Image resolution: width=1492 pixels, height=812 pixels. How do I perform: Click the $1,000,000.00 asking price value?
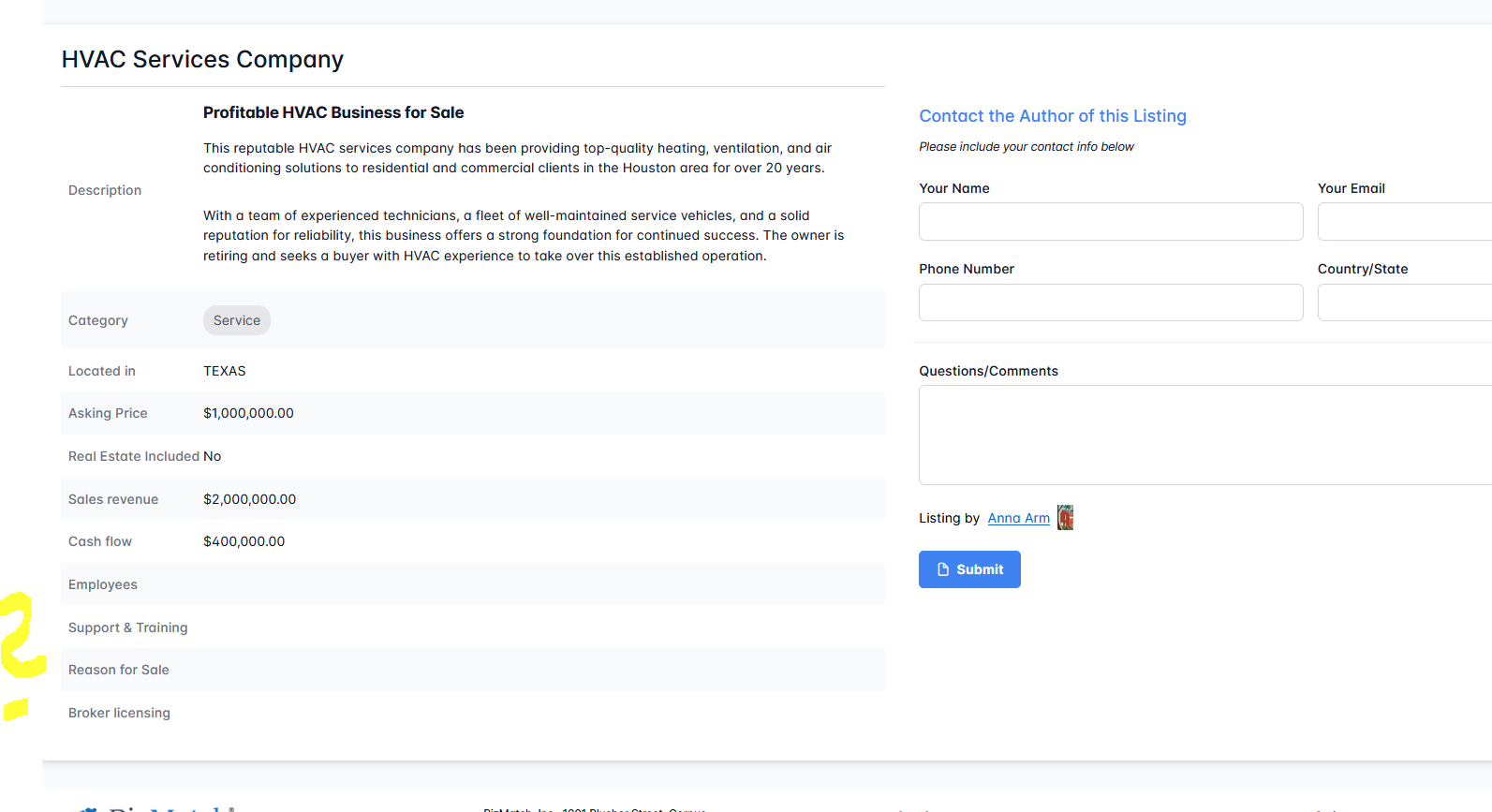pos(248,413)
